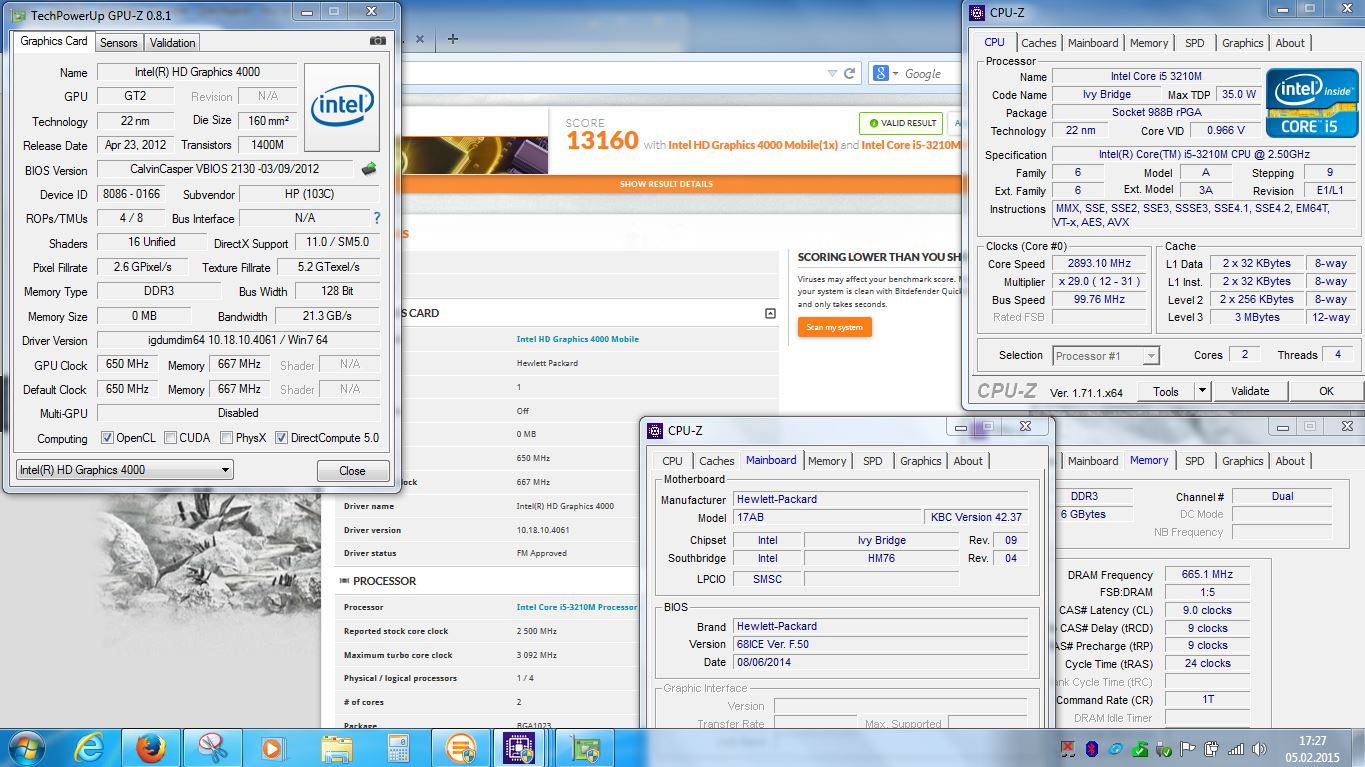The image size is (1365, 767).
Task: Click the orange benchmark app taskbar icon
Action: [460, 748]
